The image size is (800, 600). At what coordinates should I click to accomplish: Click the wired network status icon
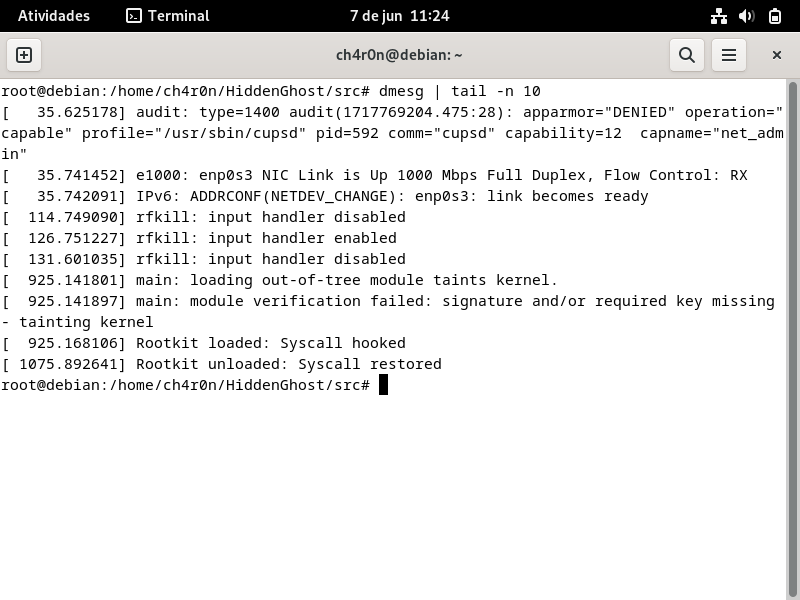pos(718,16)
